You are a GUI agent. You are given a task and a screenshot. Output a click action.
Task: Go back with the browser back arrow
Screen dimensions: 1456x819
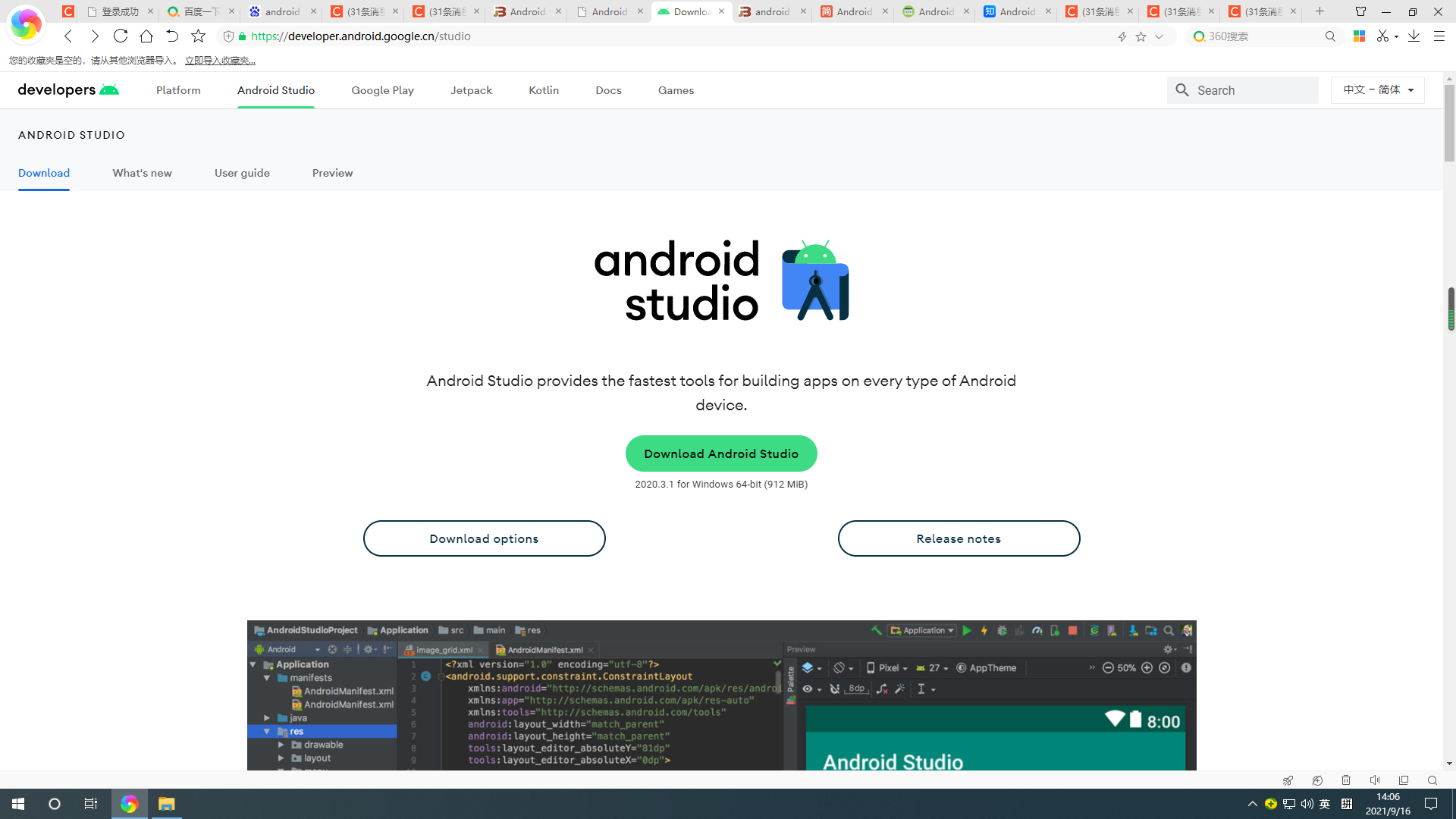pyautogui.click(x=68, y=36)
